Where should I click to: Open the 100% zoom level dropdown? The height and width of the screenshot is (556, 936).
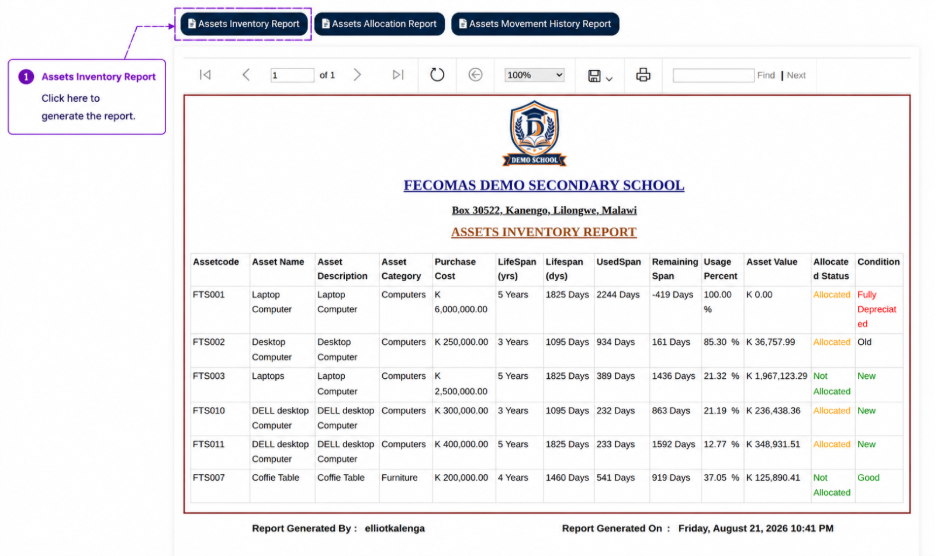click(534, 75)
